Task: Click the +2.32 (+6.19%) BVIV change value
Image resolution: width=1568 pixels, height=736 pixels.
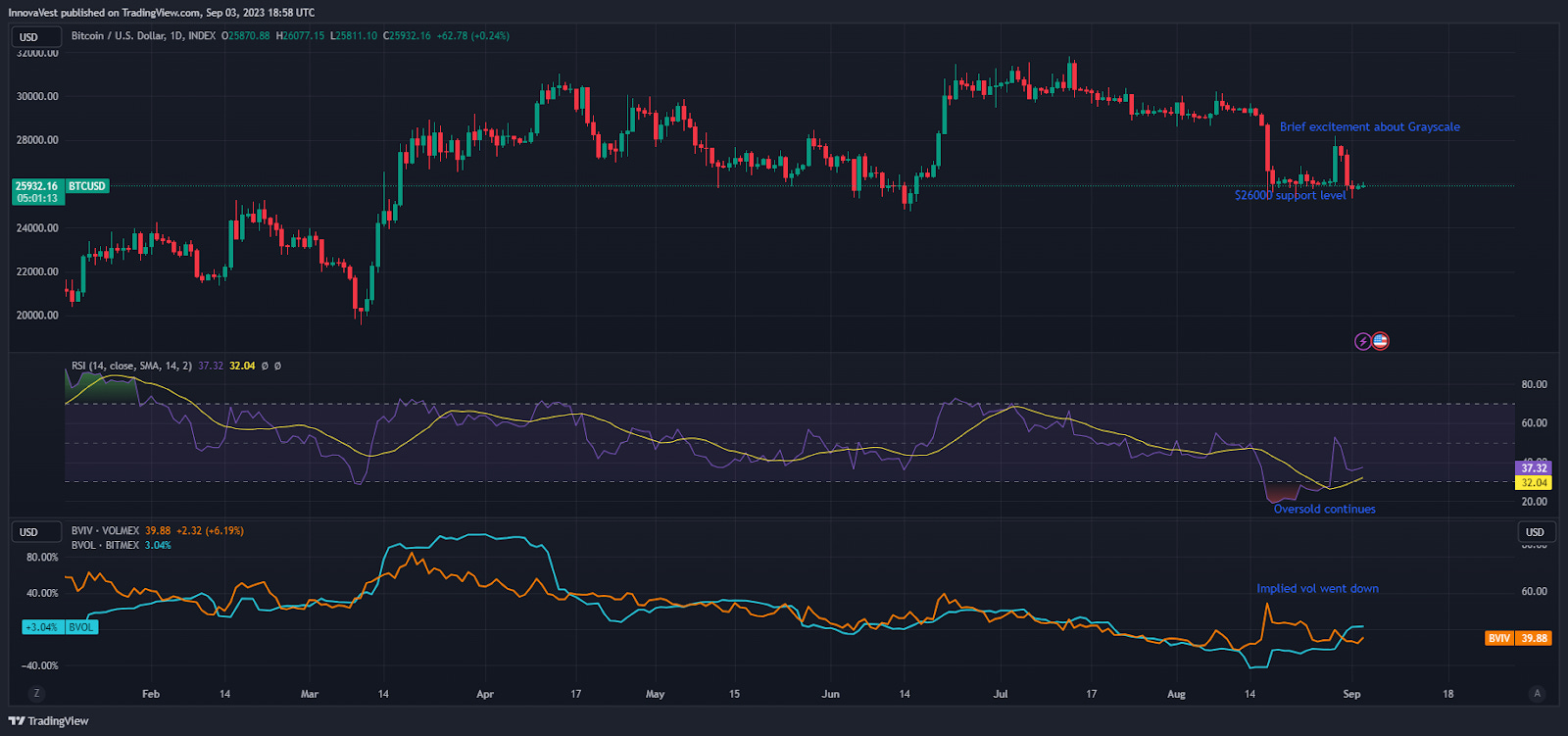Action: click(x=210, y=530)
